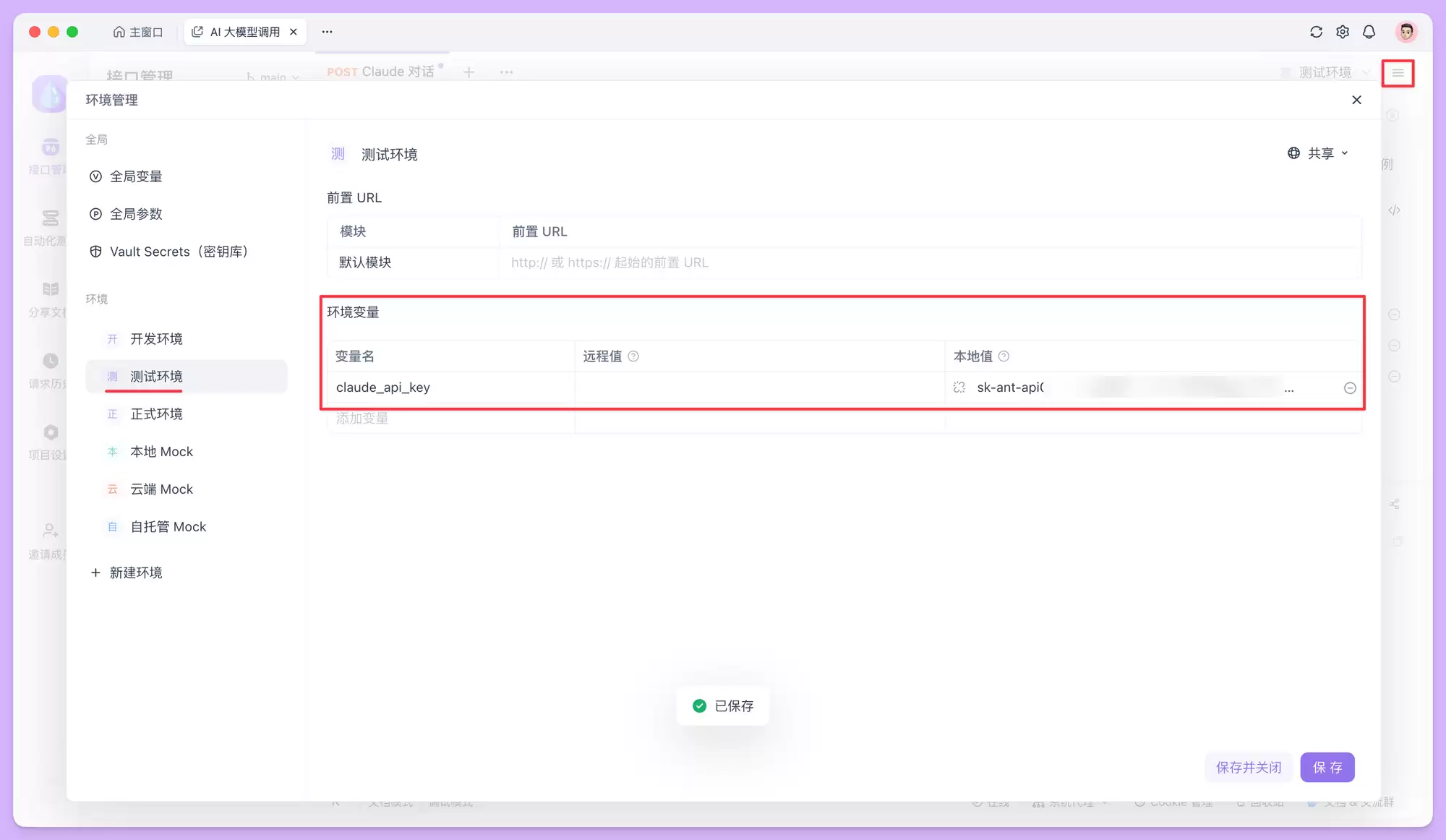Select 全局参数 in the sidebar
This screenshot has width=1446, height=840.
tap(136, 214)
